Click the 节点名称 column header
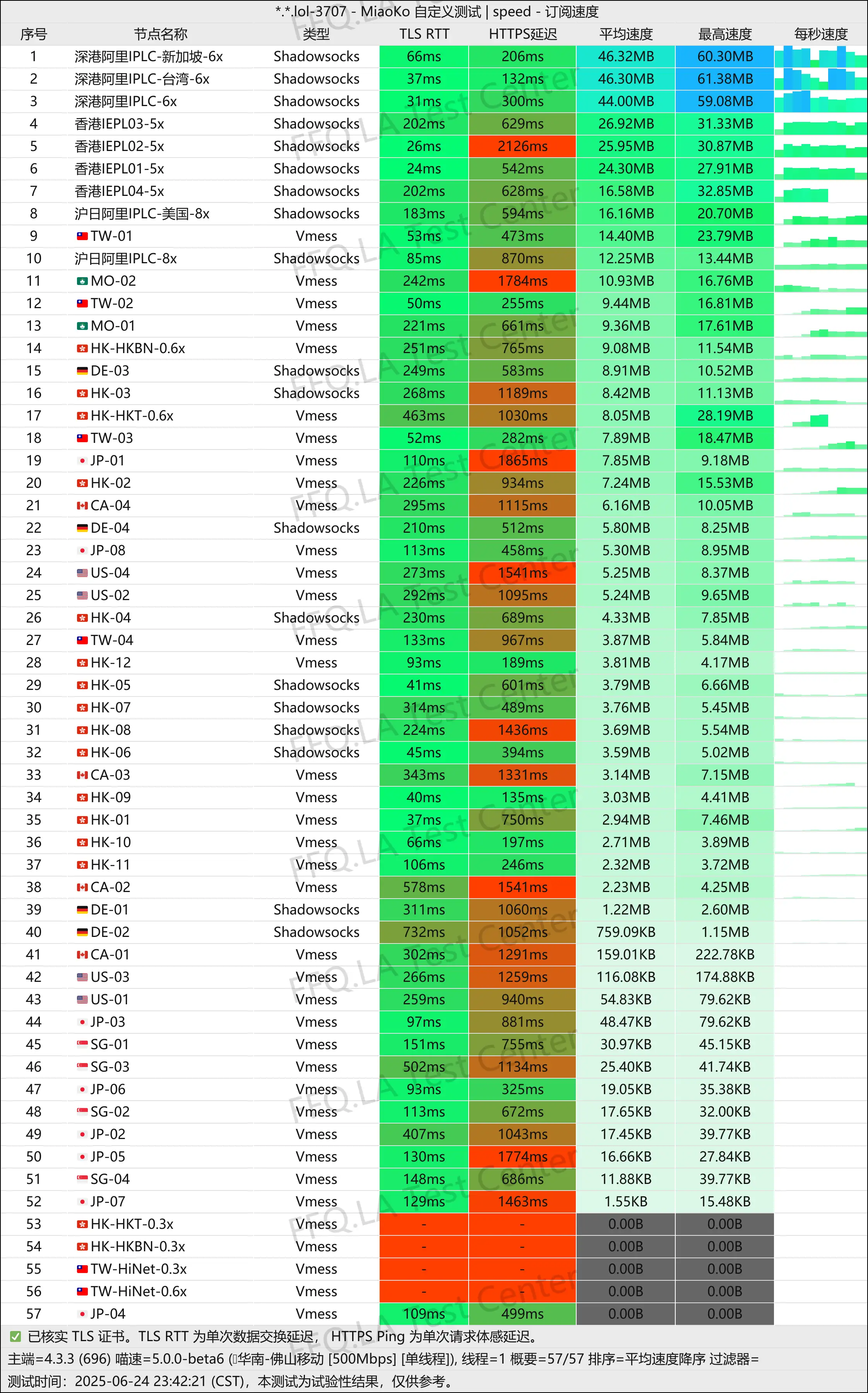 (x=161, y=34)
